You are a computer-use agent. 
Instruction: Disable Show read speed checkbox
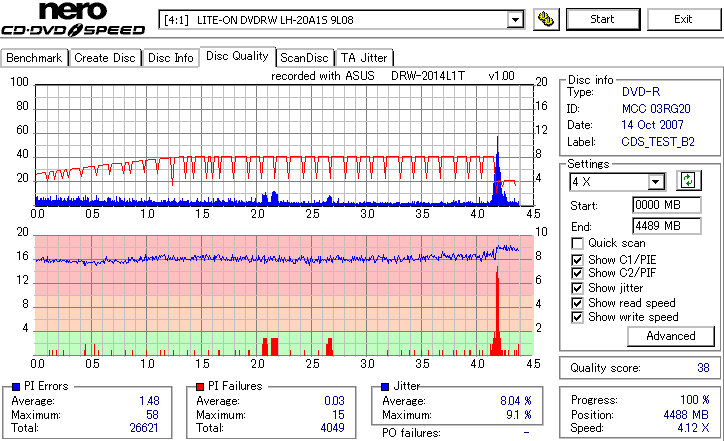(577, 303)
